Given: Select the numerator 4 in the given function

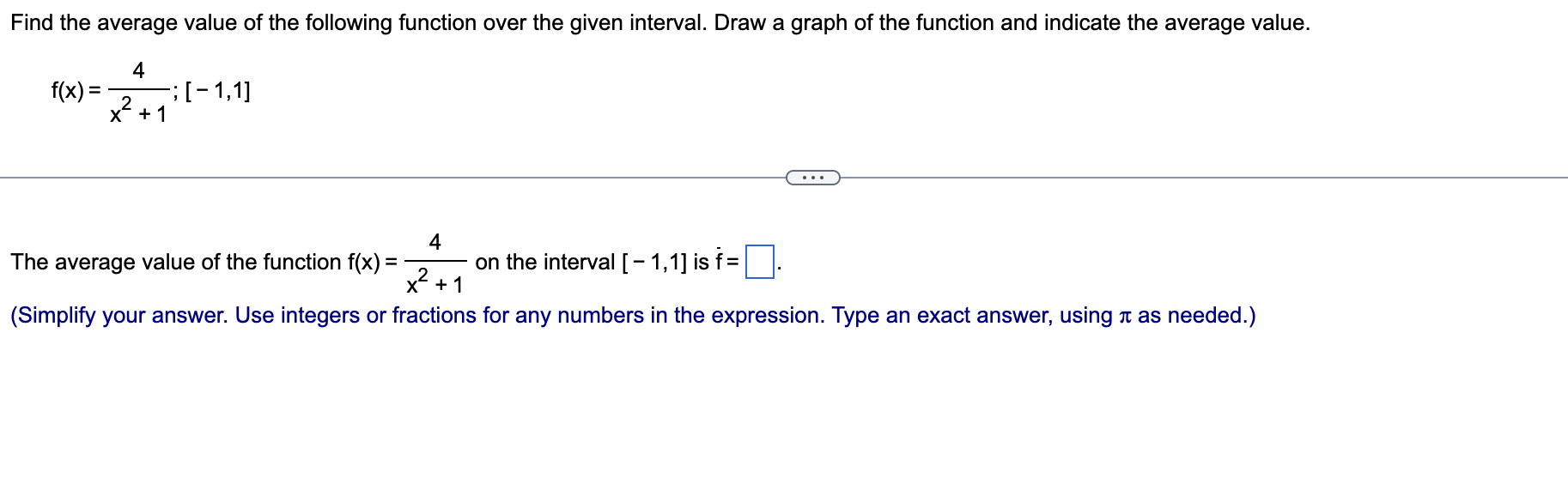Looking at the screenshot, I should 137,70.
